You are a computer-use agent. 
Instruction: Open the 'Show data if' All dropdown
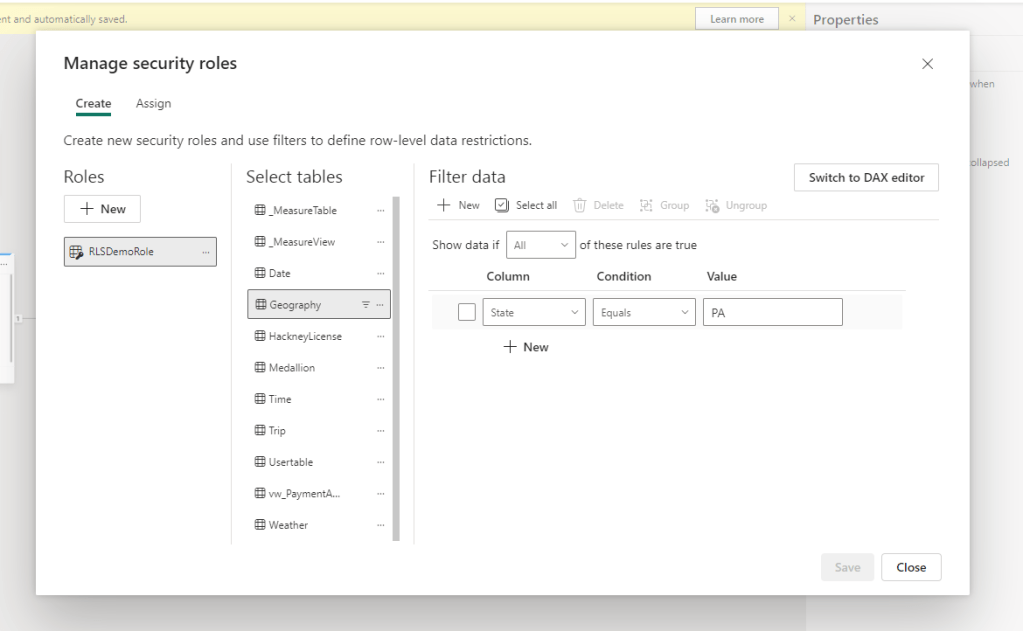[x=541, y=245]
